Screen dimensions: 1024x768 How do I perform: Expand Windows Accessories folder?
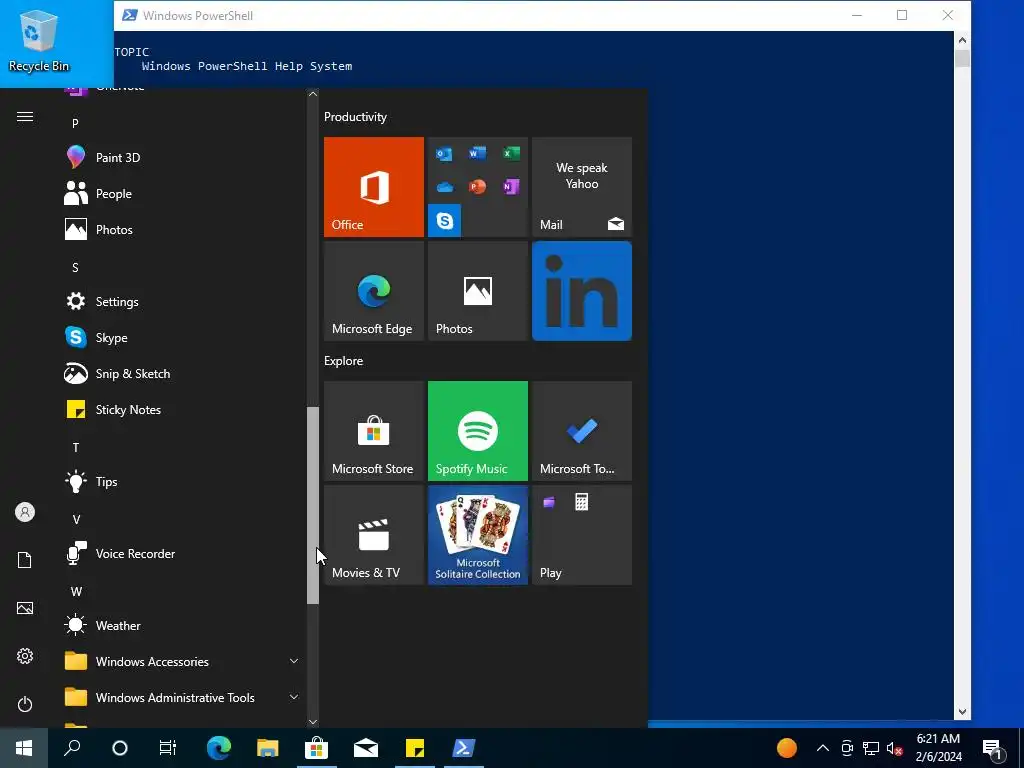pyautogui.click(x=183, y=662)
